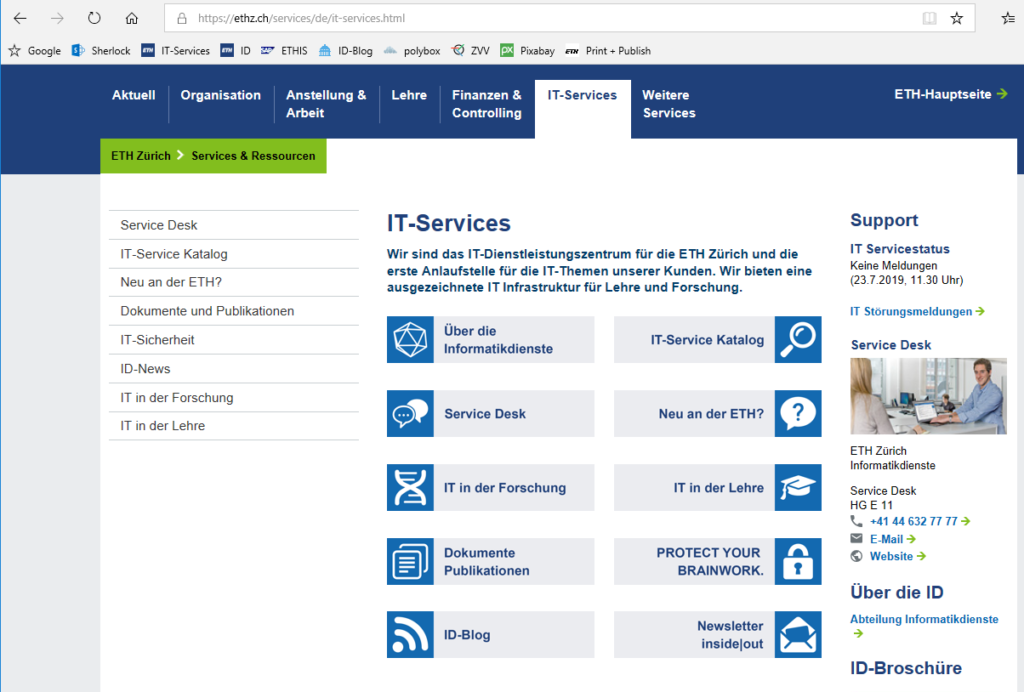The image size is (1024, 692).
Task: Open the ID-Blog tile label
Action: coord(467,635)
